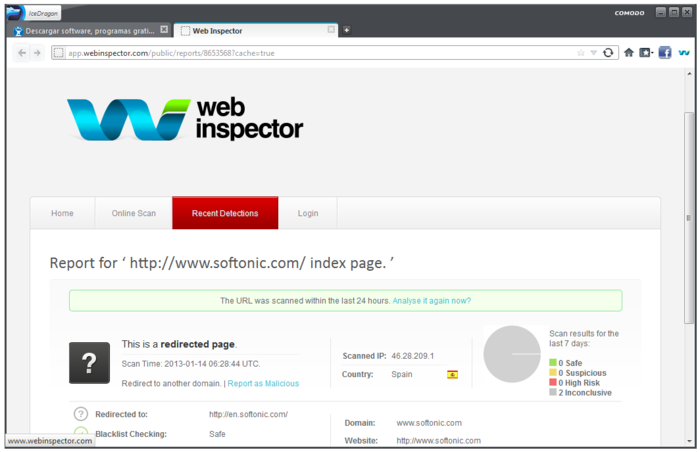This screenshot has width=700, height=452.
Task: Bookmark this page with the star icon
Action: tap(580, 53)
